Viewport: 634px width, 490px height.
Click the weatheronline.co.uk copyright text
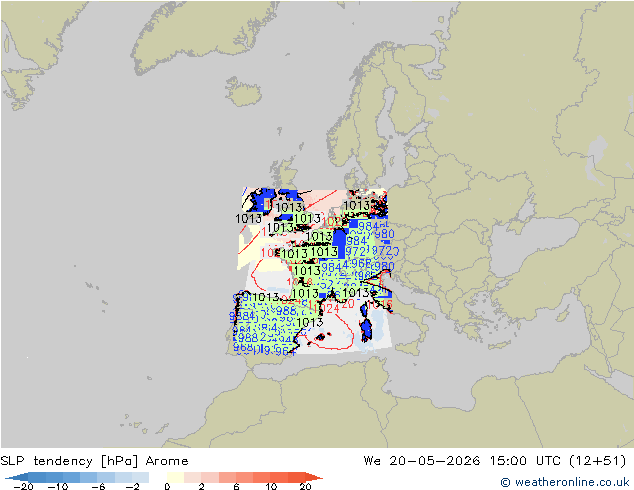(564, 482)
